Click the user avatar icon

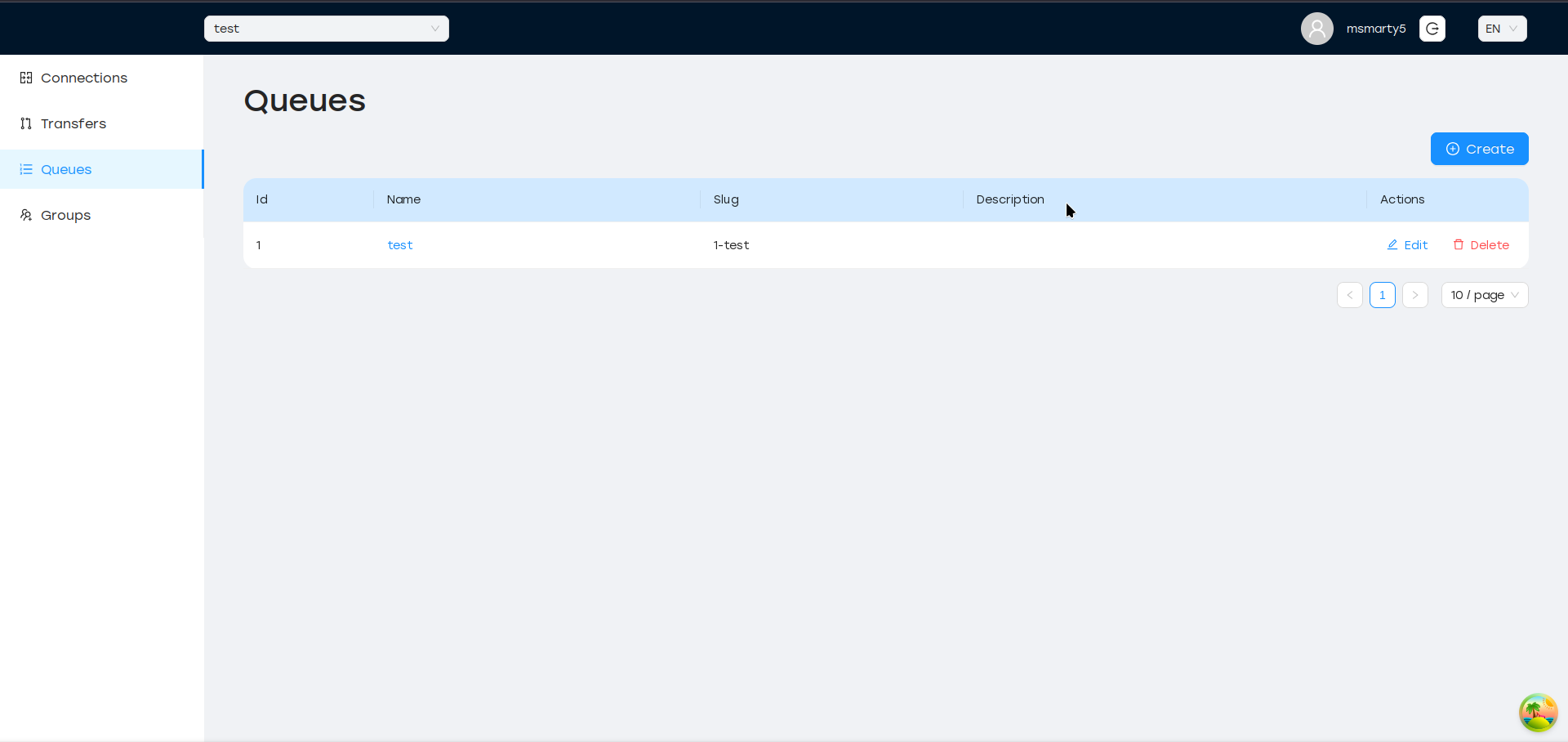1316,29
